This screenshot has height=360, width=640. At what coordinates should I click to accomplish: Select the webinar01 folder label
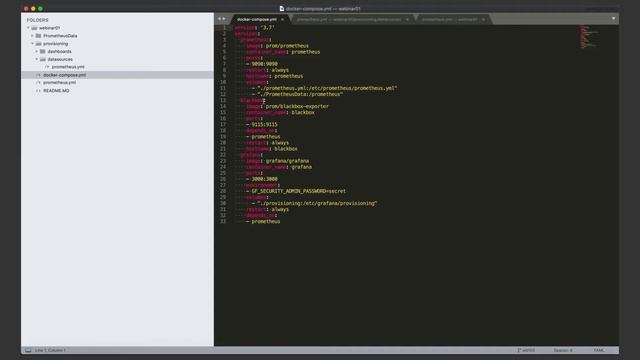[50, 28]
